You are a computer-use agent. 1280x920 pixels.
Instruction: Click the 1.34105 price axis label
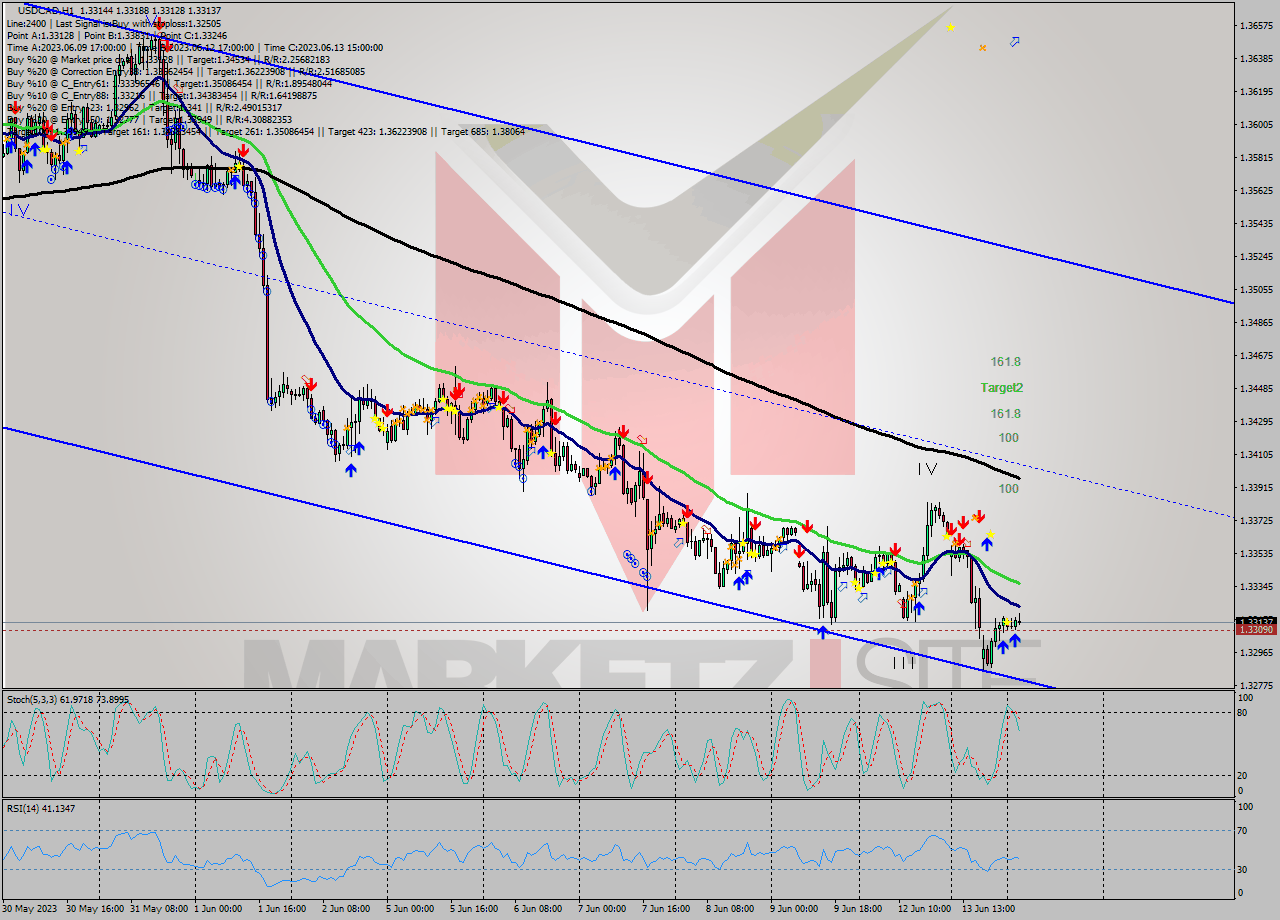[1255, 454]
